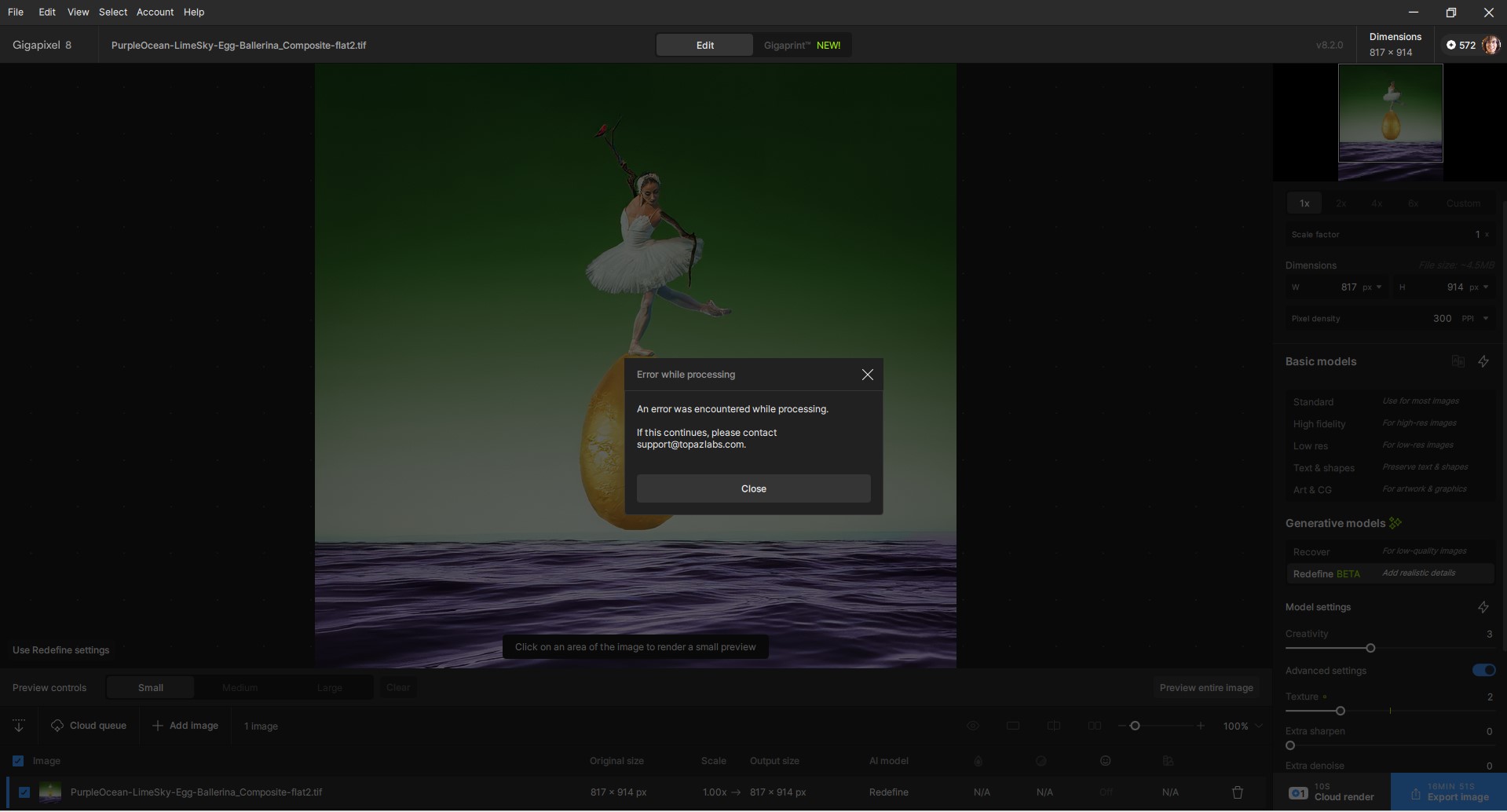Click the lightning bolt icon beside Basic models
This screenshot has width=1507, height=812.
1483,361
